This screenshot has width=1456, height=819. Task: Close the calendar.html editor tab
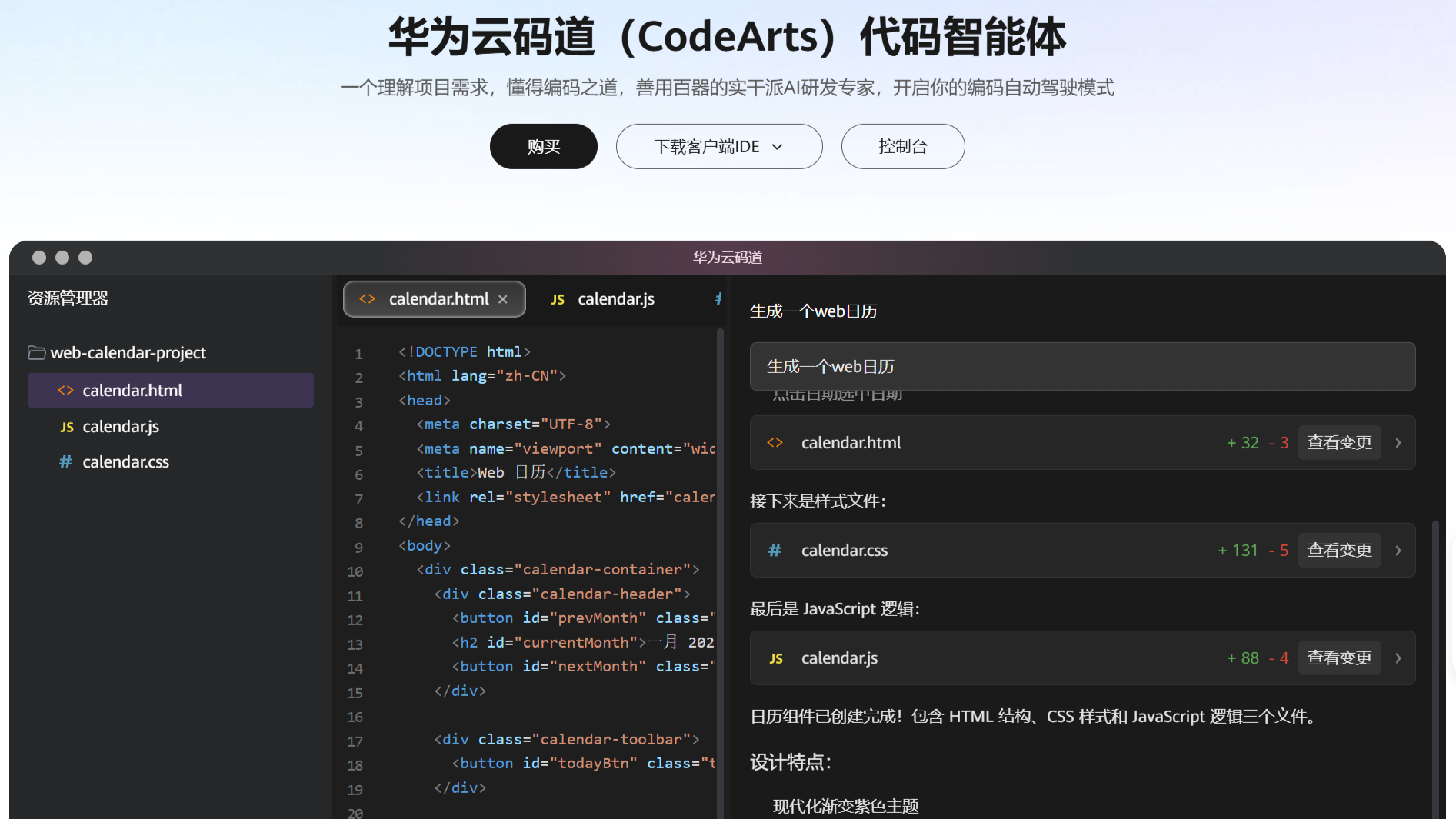point(503,299)
